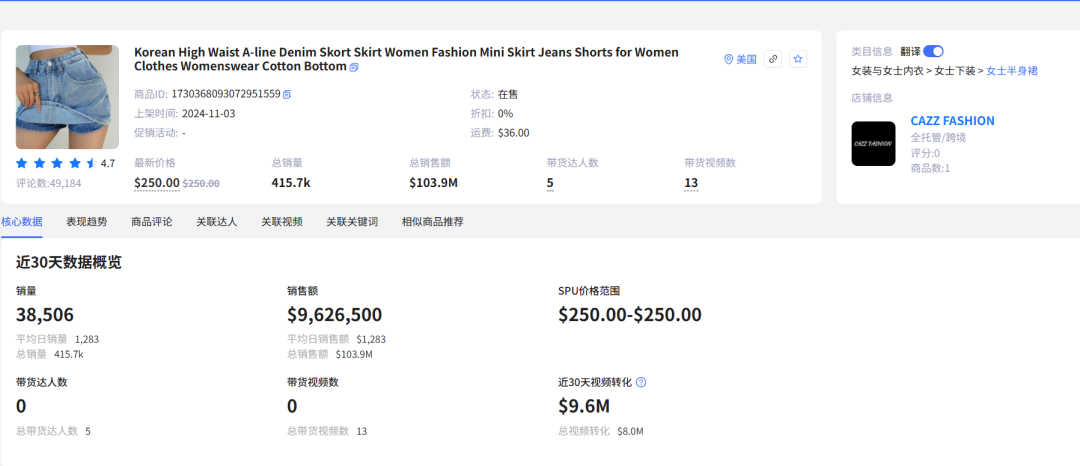Click the 总销售额 value $103.9M in header

[x=434, y=183]
